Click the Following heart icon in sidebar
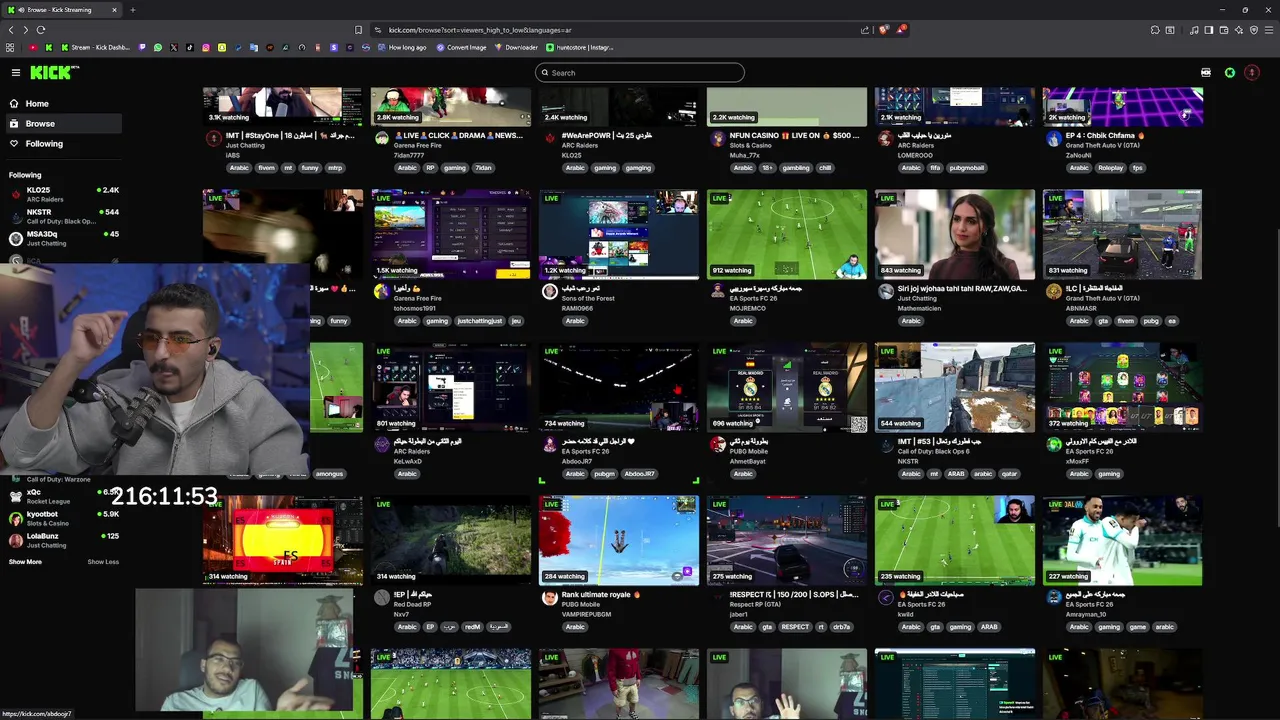1280x720 pixels. [14, 144]
